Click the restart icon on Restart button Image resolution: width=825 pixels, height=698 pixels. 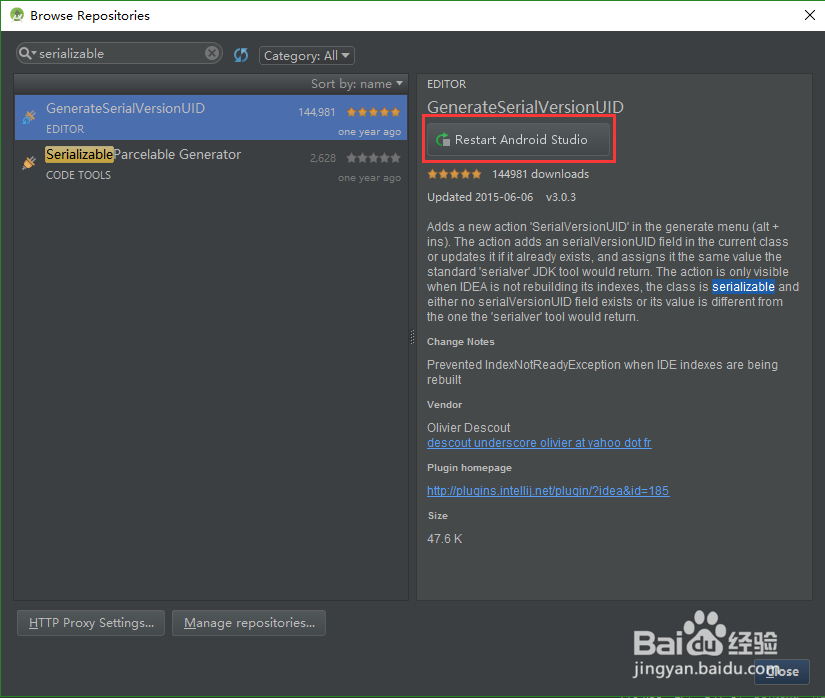point(443,139)
